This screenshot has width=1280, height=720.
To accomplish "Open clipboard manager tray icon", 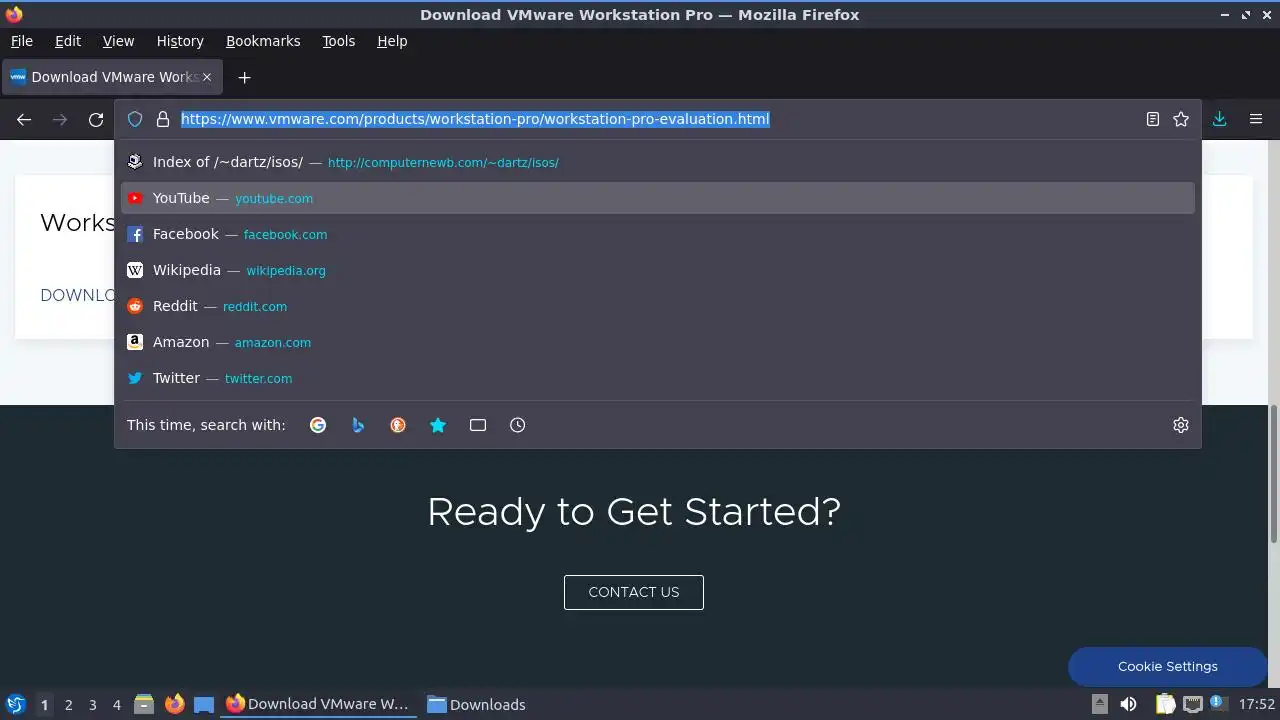I will [x=1165, y=704].
